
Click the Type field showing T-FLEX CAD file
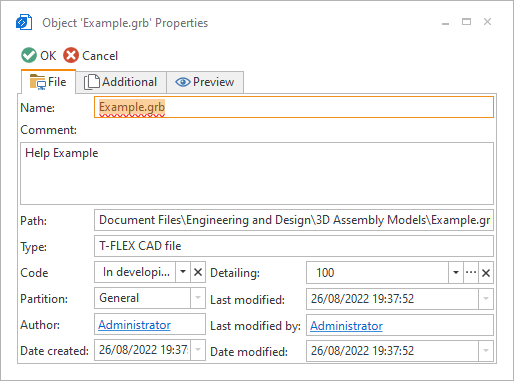tap(294, 246)
